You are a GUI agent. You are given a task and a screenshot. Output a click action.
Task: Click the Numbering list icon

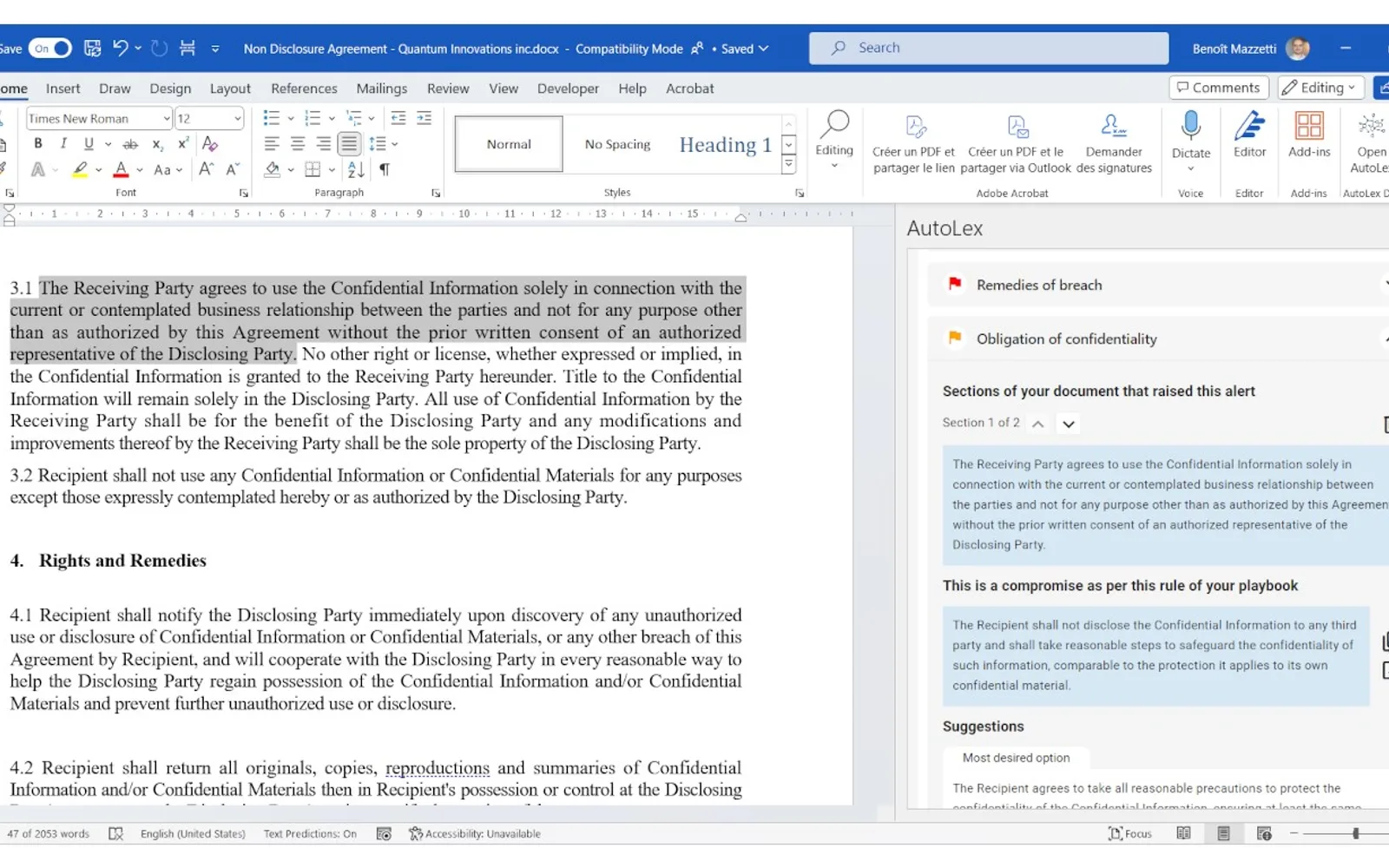[313, 118]
